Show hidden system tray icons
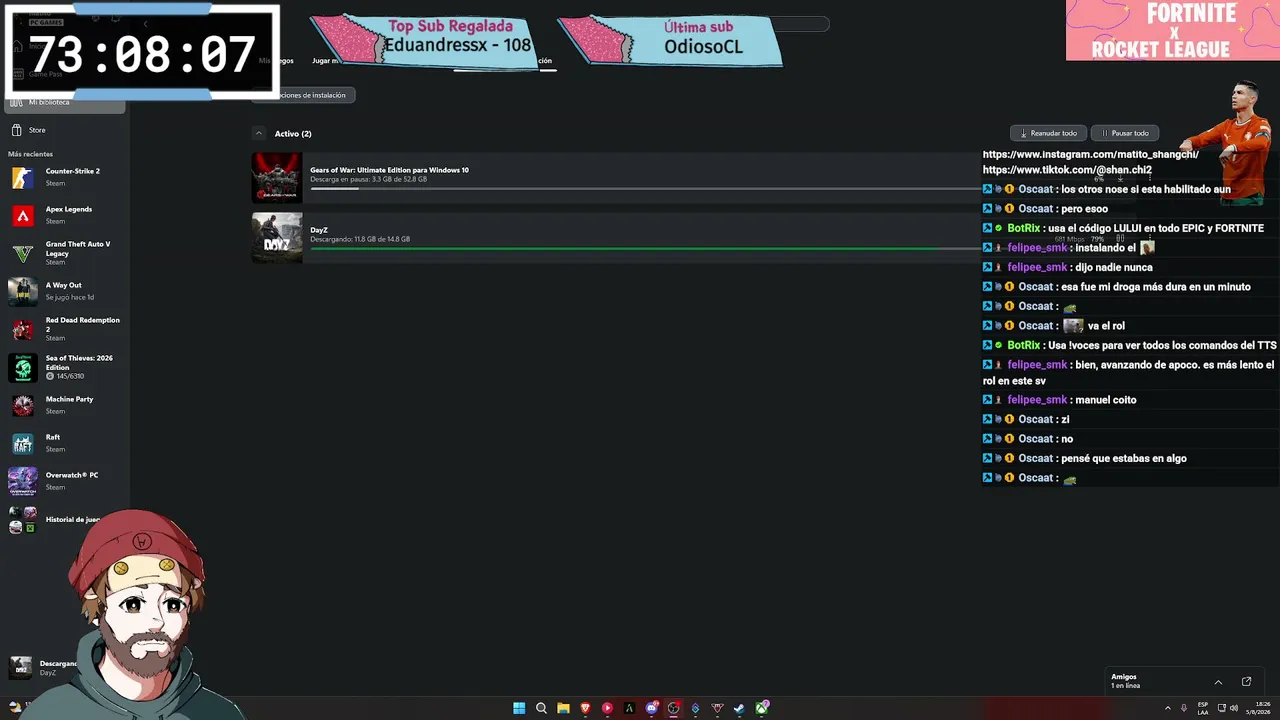Image resolution: width=1280 pixels, height=720 pixels. 1167,708
